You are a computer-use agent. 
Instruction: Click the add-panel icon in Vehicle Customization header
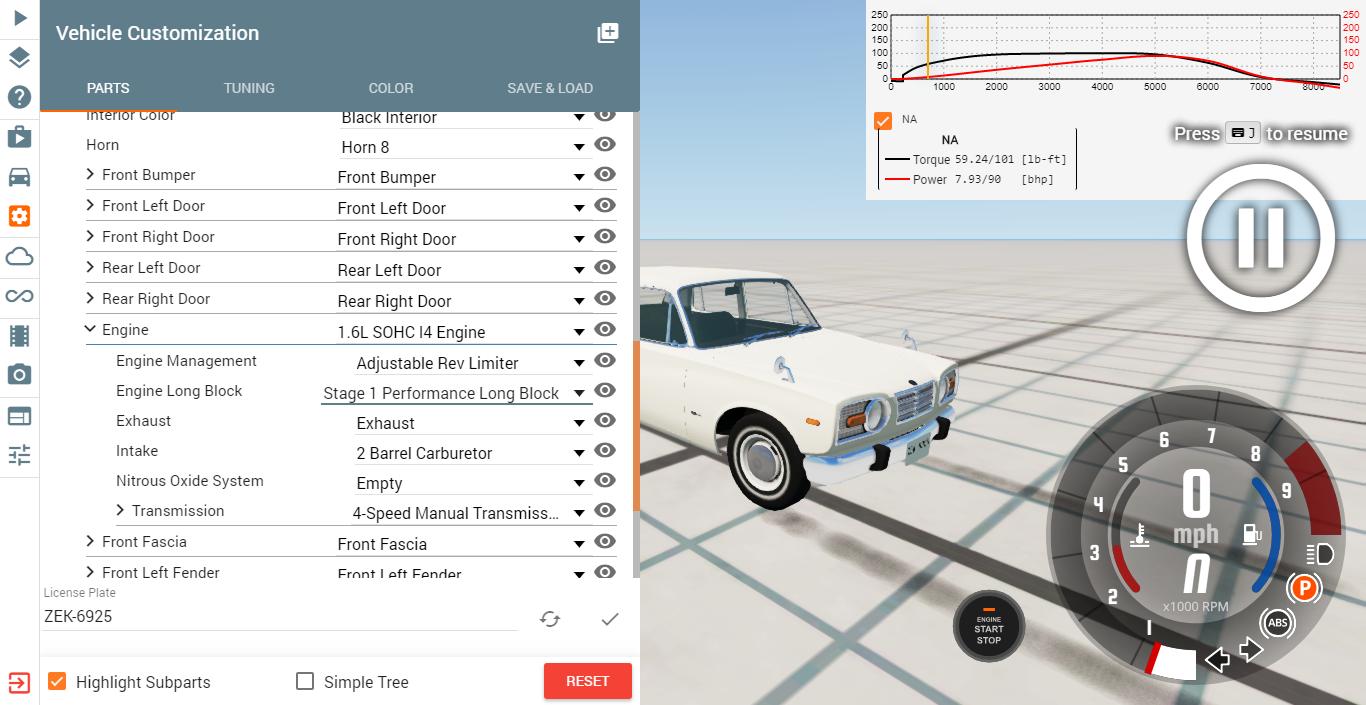click(x=608, y=33)
